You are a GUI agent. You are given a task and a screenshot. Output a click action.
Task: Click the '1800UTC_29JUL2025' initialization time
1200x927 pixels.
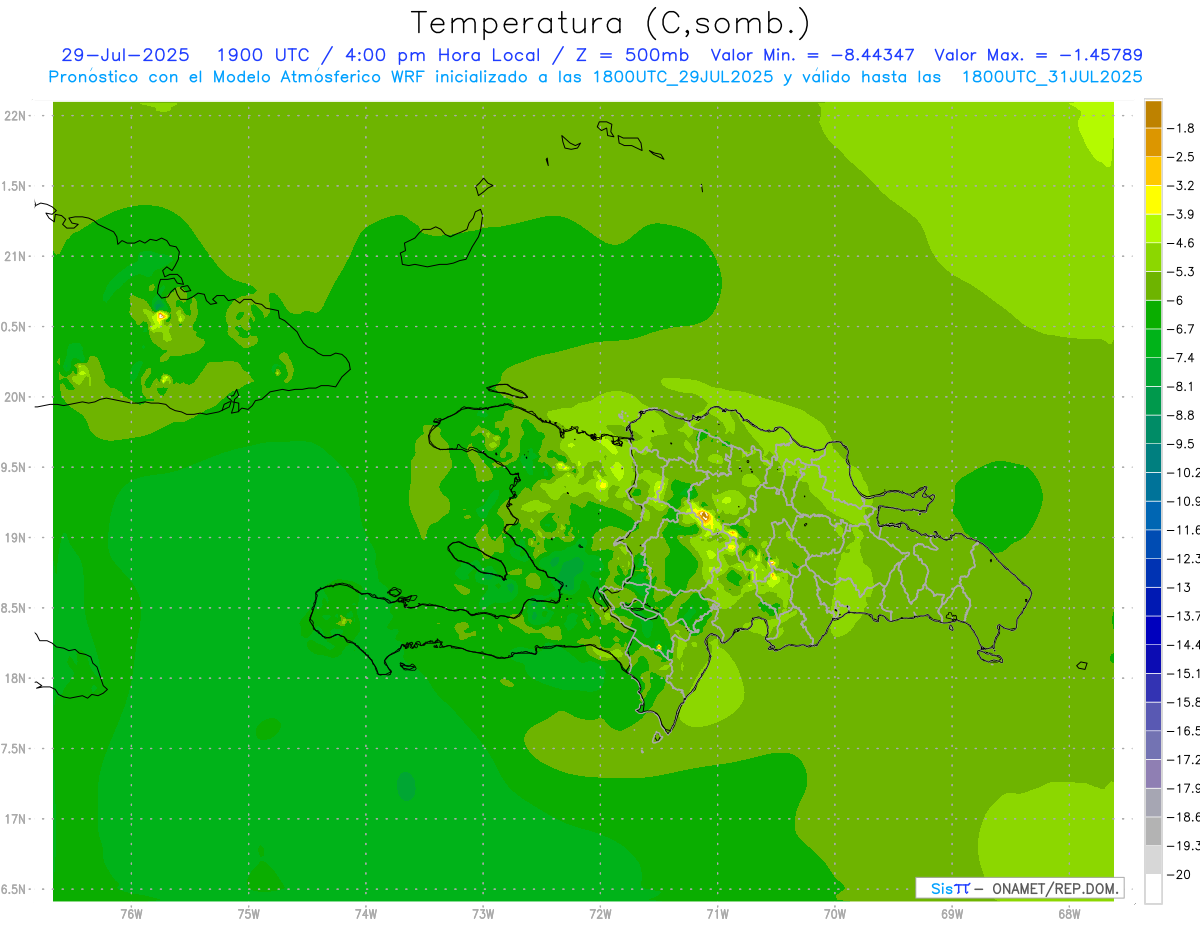point(682,76)
